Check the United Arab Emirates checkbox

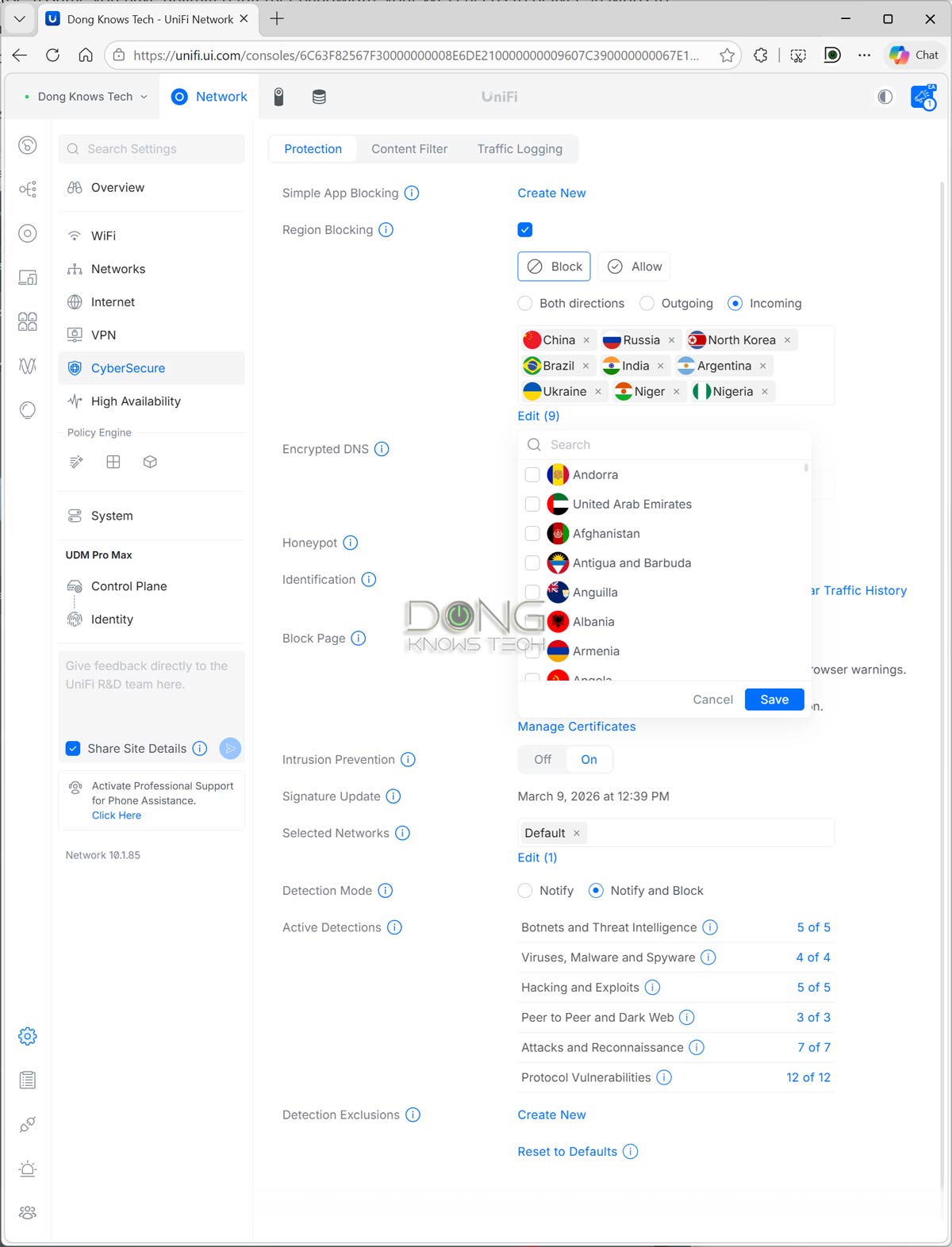(532, 504)
